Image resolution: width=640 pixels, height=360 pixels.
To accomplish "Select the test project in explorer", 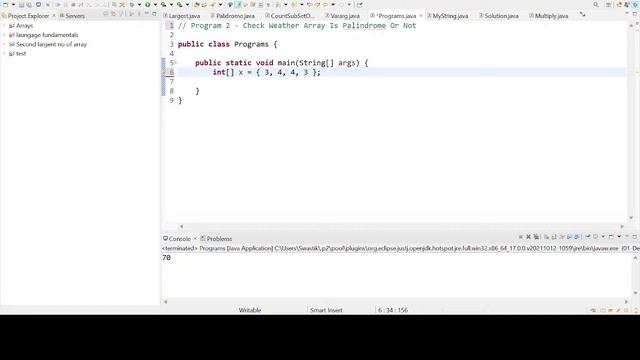I will point(18,53).
